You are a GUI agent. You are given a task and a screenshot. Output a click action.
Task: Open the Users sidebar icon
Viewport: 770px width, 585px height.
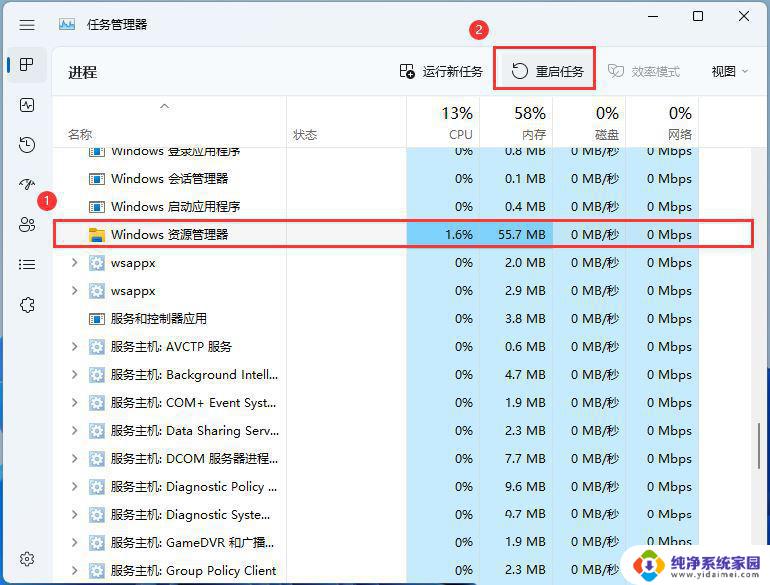pos(27,224)
